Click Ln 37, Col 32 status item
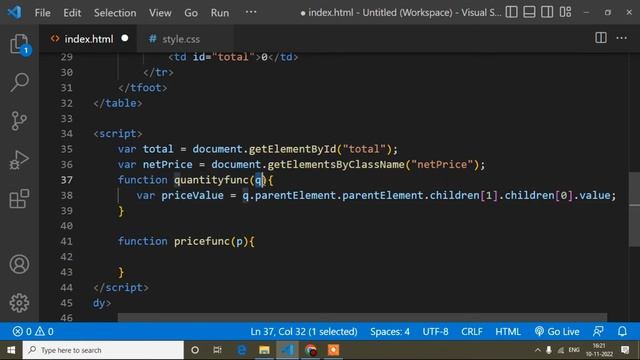 304,331
